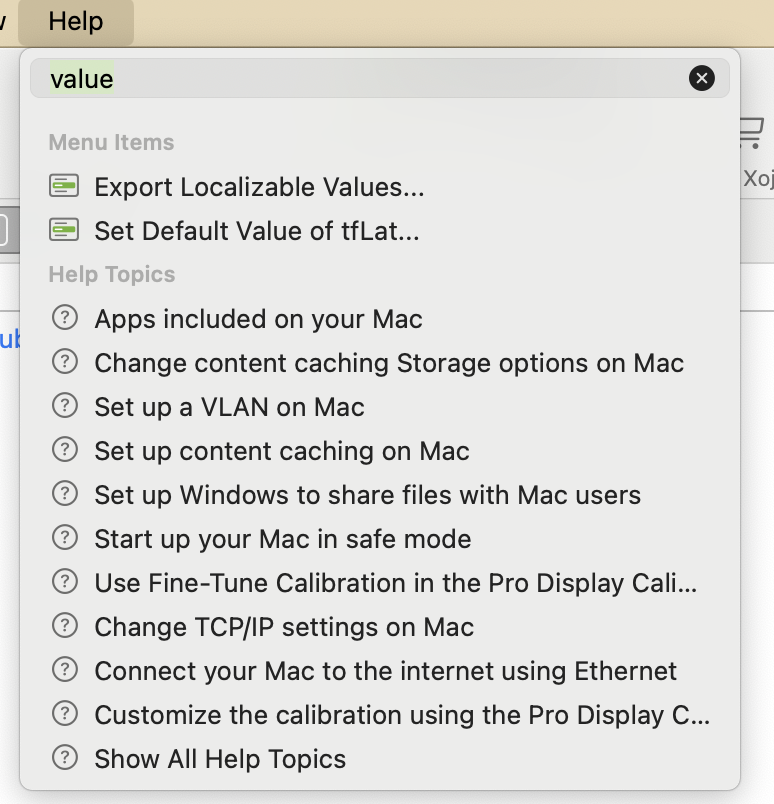Click the Set Default Value menu icon
Image resolution: width=774 pixels, height=804 pixels.
[64, 230]
